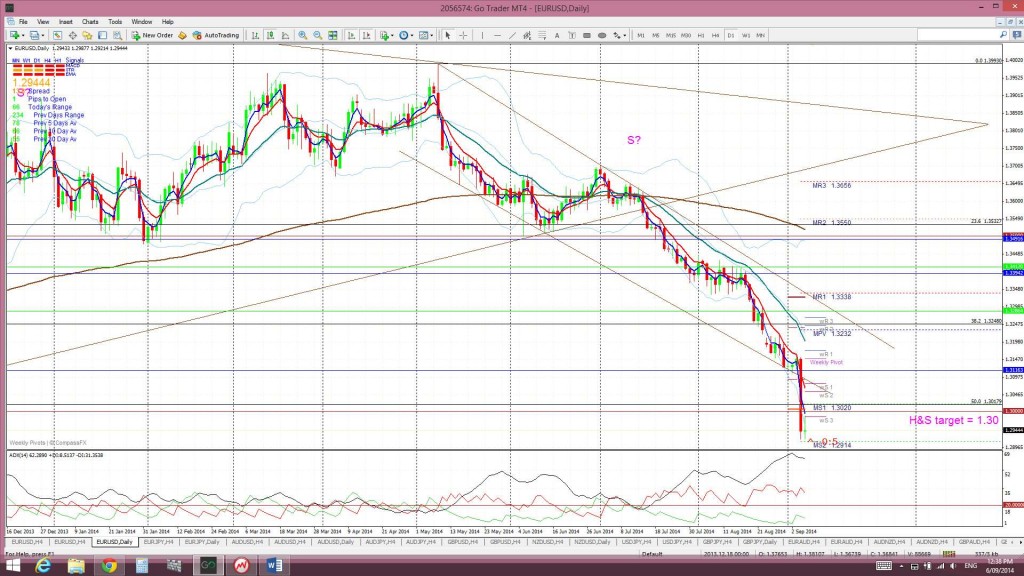Expand the chart templates dropdown

coord(431,37)
